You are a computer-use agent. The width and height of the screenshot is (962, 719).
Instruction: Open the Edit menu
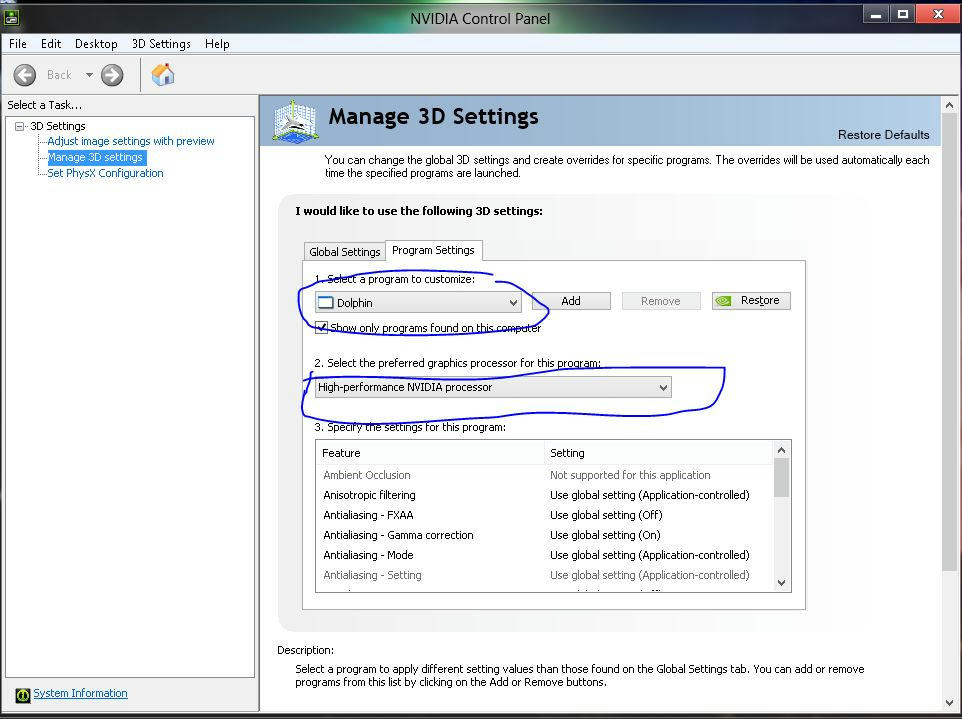coord(51,44)
